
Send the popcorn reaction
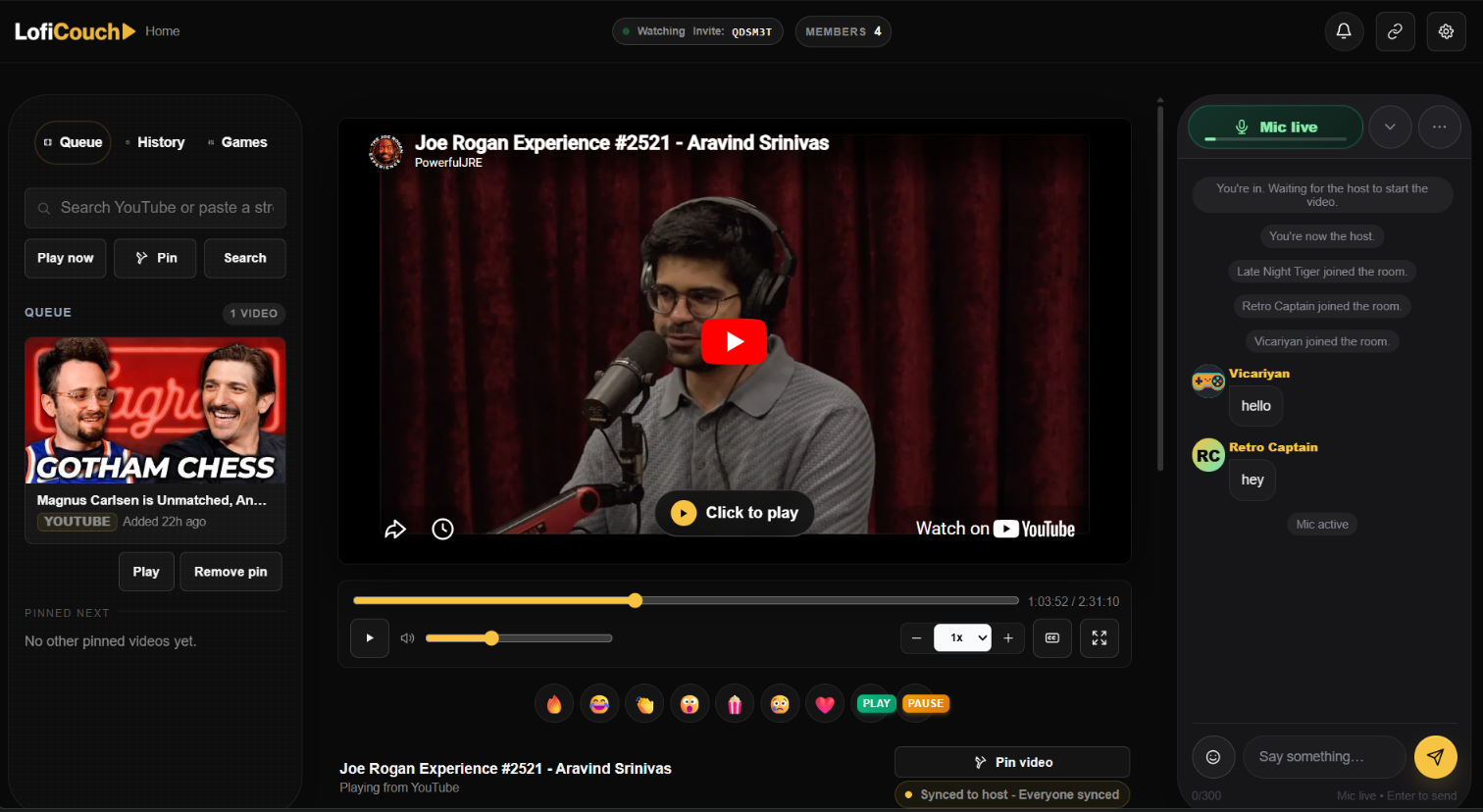(x=735, y=704)
